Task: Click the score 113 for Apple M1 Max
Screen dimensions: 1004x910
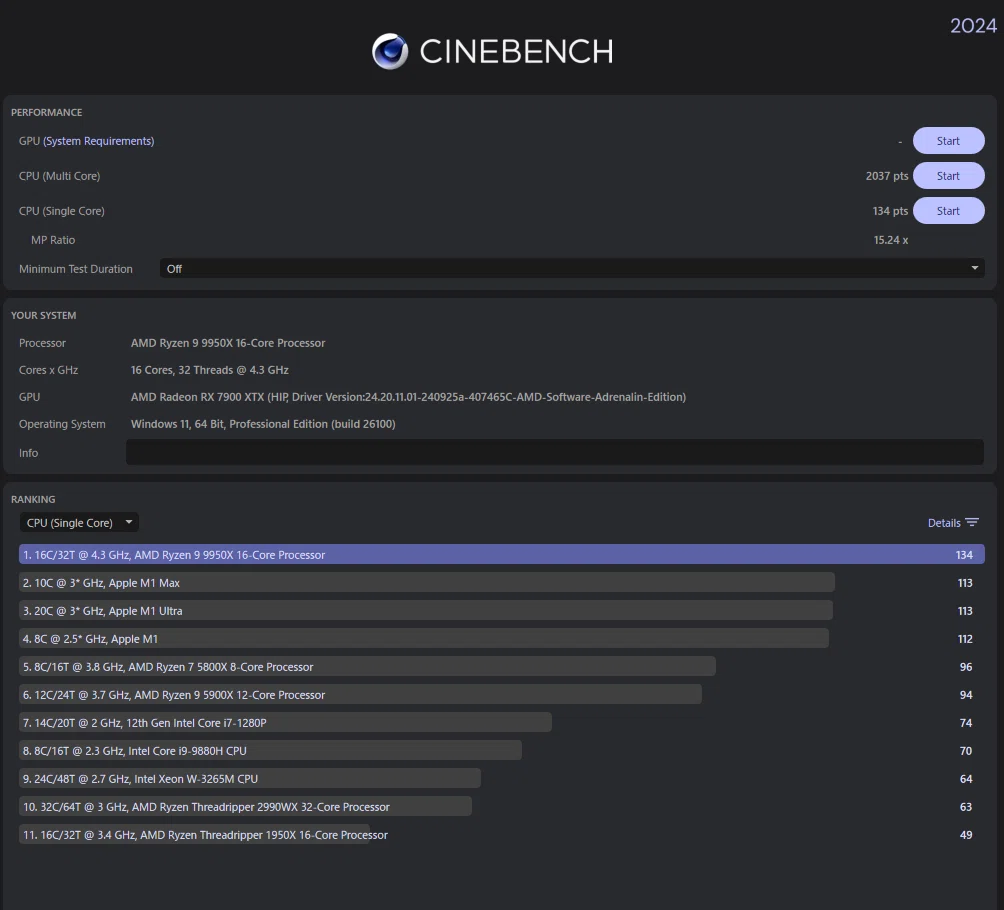Action: [x=965, y=583]
